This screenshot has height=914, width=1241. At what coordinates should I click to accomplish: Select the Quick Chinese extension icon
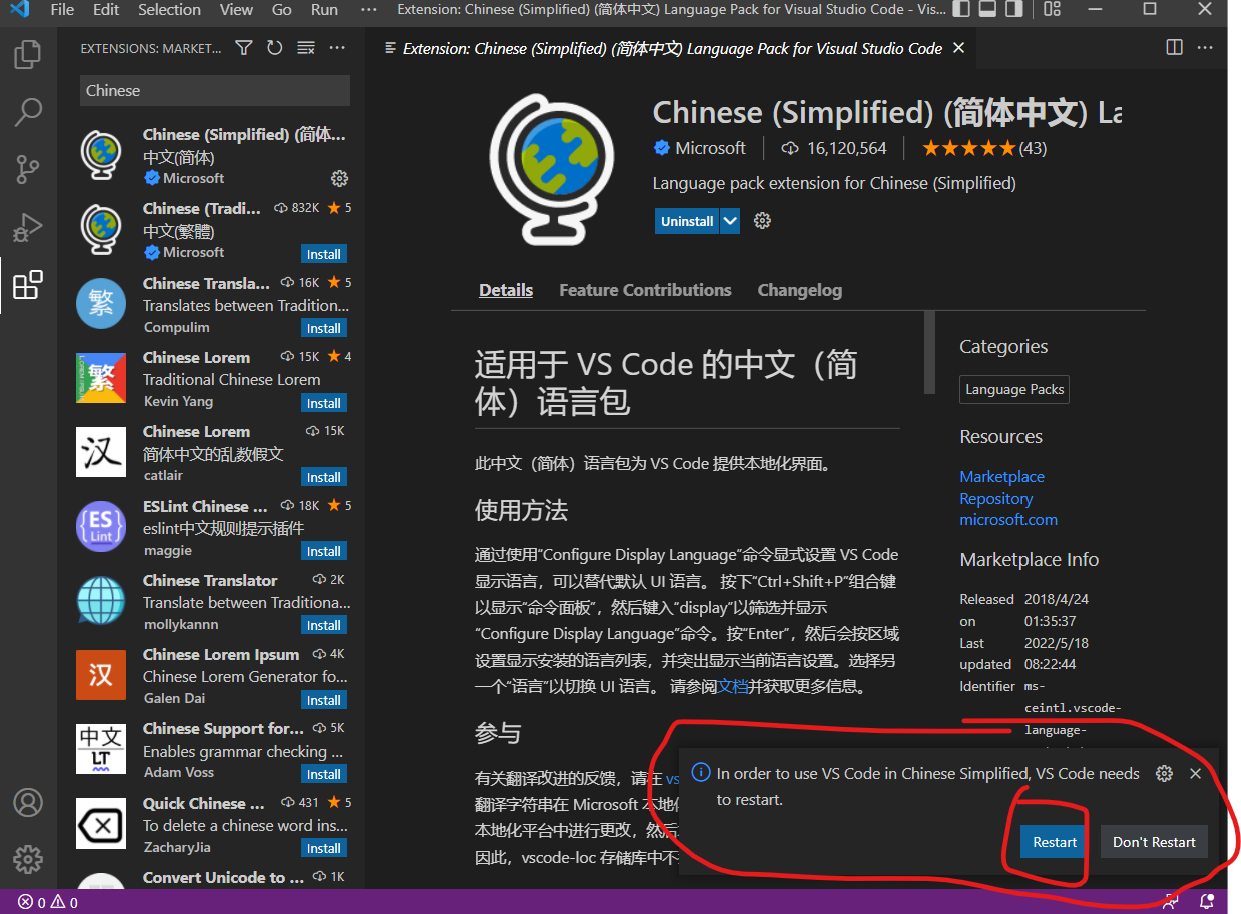click(x=101, y=824)
